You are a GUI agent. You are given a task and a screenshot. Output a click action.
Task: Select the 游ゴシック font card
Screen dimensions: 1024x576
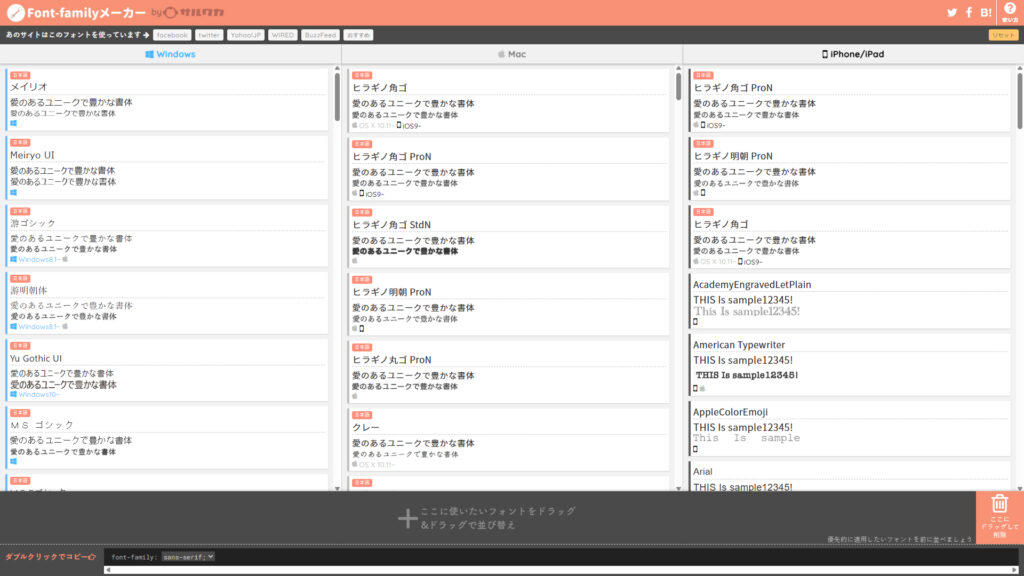[x=167, y=236]
